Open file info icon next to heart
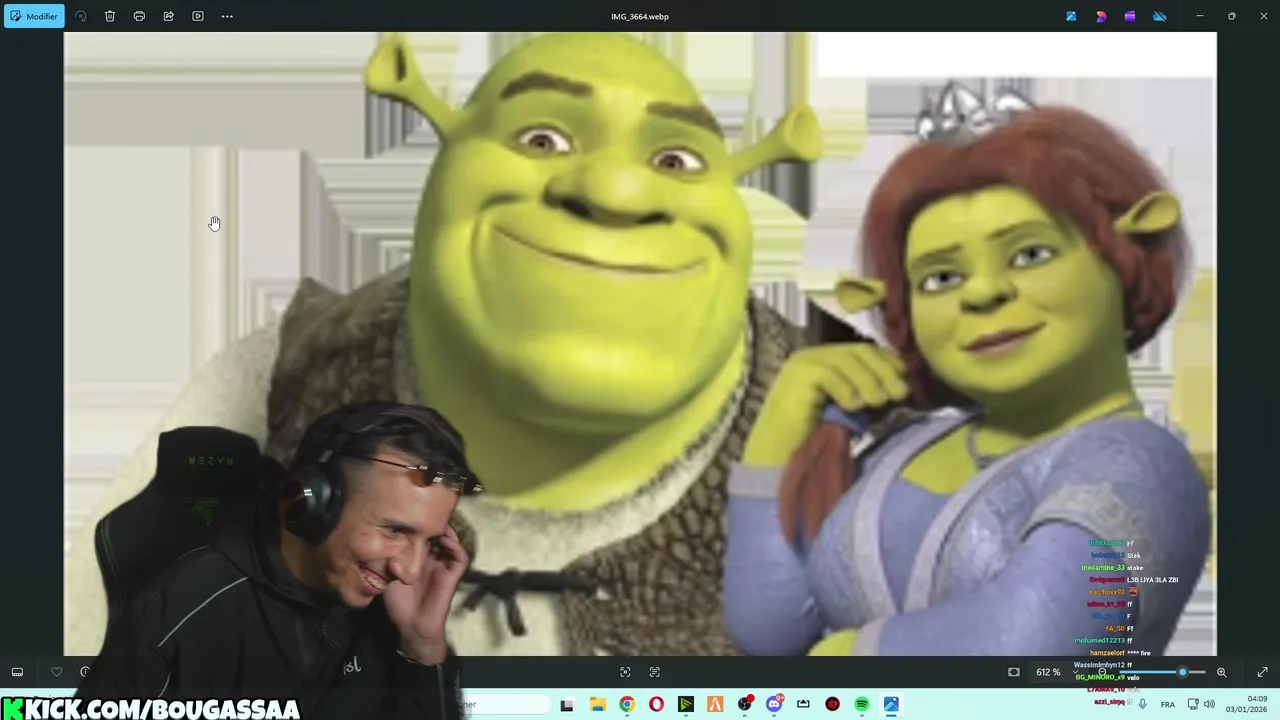This screenshot has height=720, width=1280. click(x=85, y=672)
